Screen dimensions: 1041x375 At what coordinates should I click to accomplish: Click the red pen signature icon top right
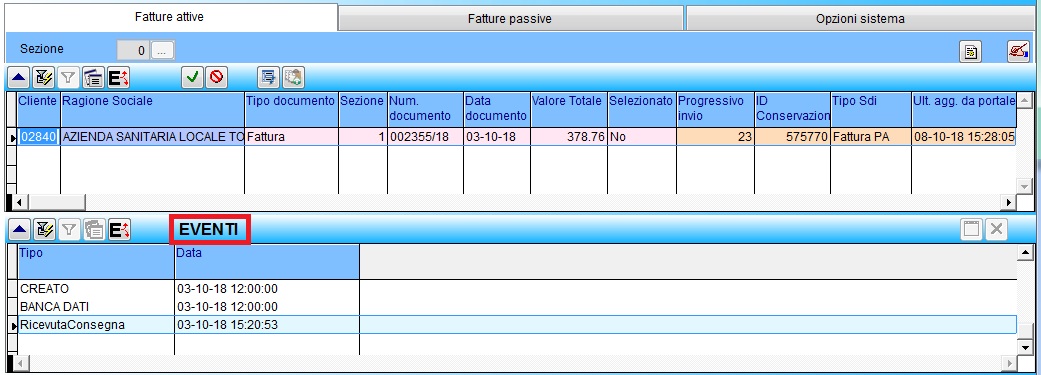point(1018,52)
